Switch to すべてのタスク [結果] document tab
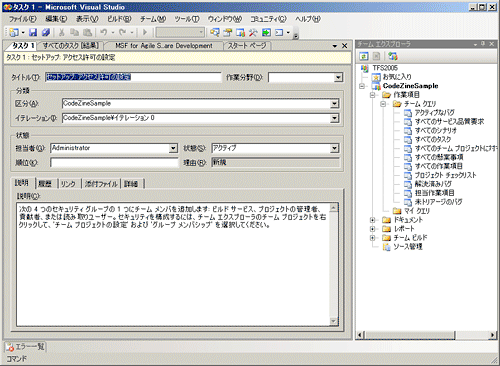Viewport: 500px width, 366px height. pyautogui.click(x=70, y=46)
